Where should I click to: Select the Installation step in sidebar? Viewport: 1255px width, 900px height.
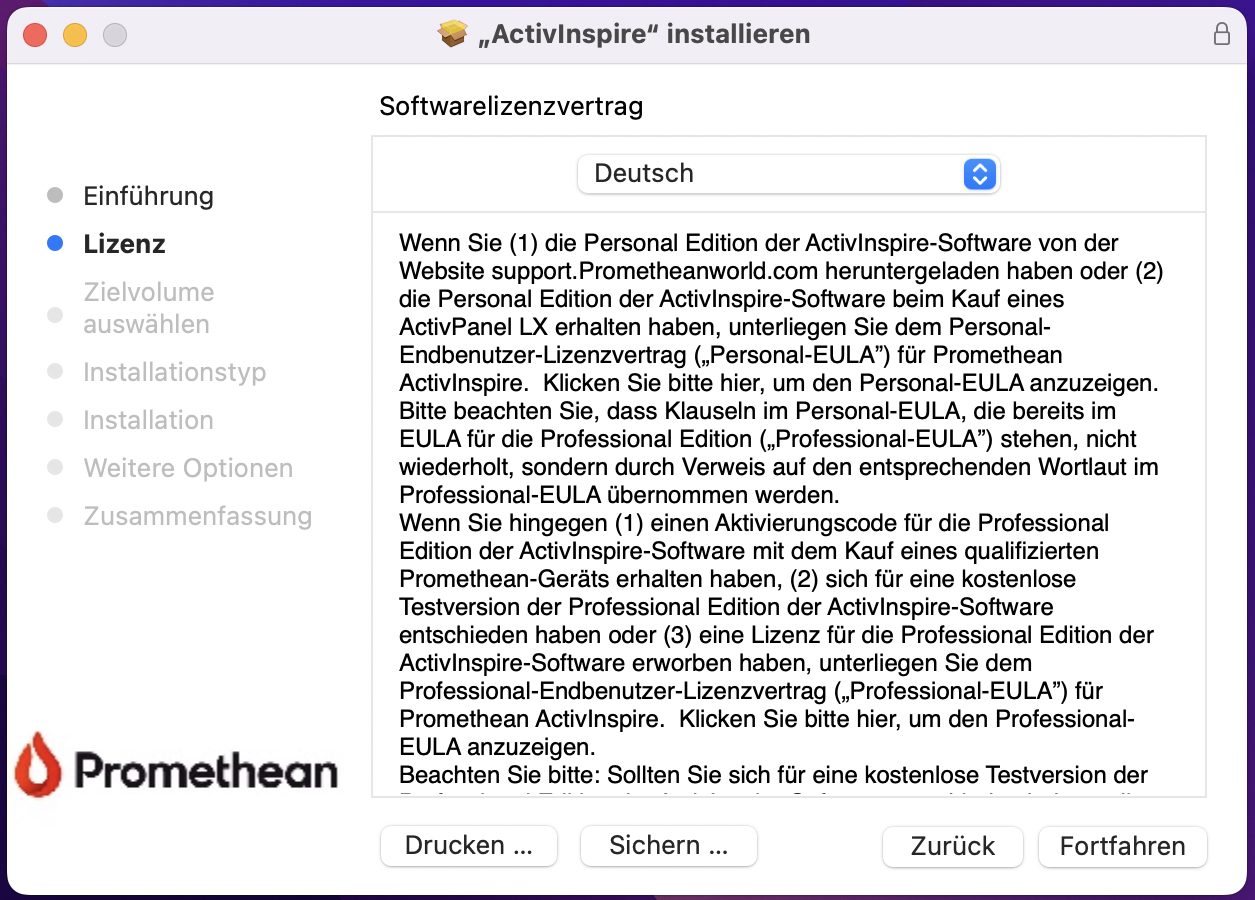click(x=148, y=420)
